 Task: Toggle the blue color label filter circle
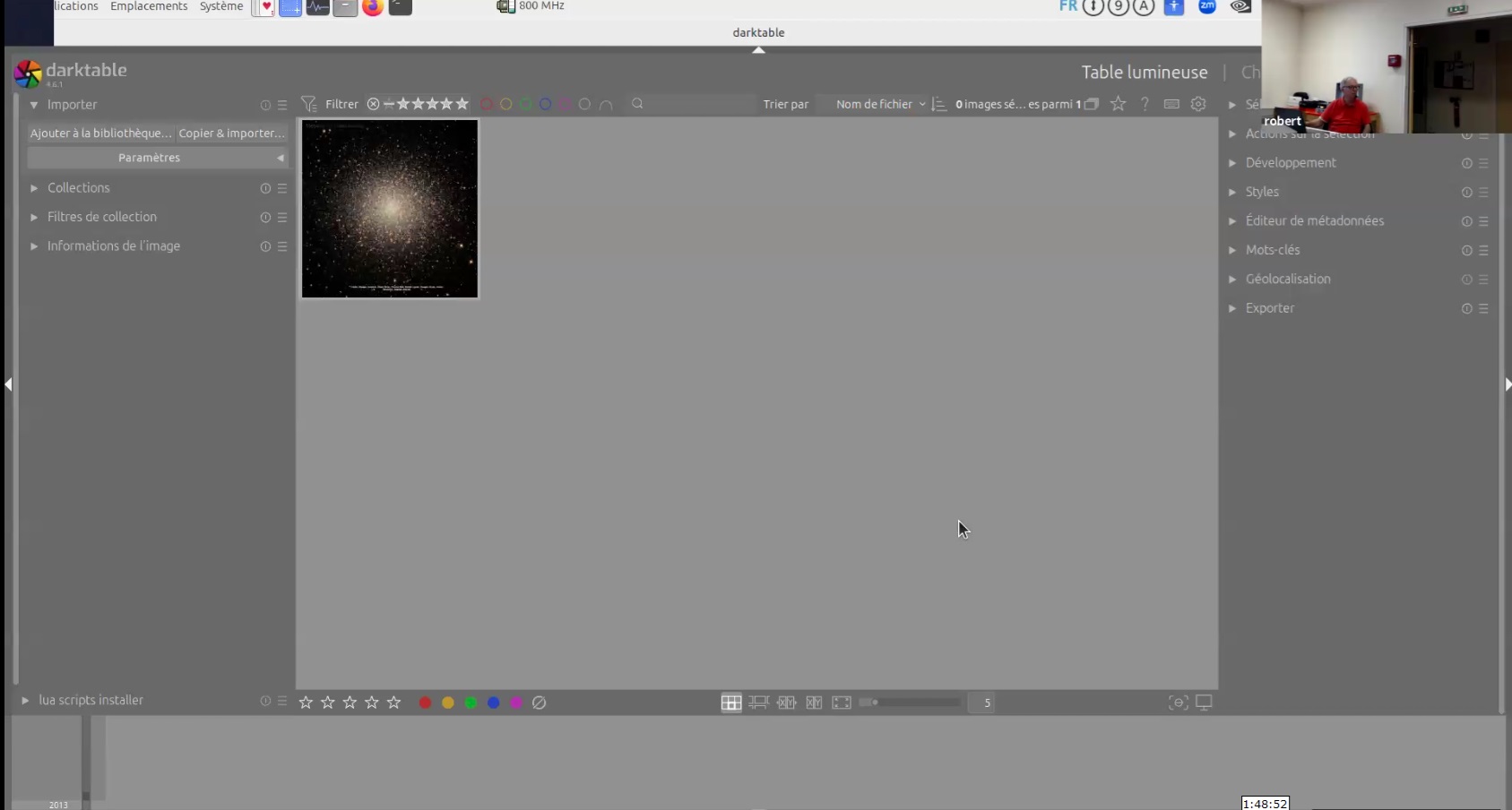[545, 104]
